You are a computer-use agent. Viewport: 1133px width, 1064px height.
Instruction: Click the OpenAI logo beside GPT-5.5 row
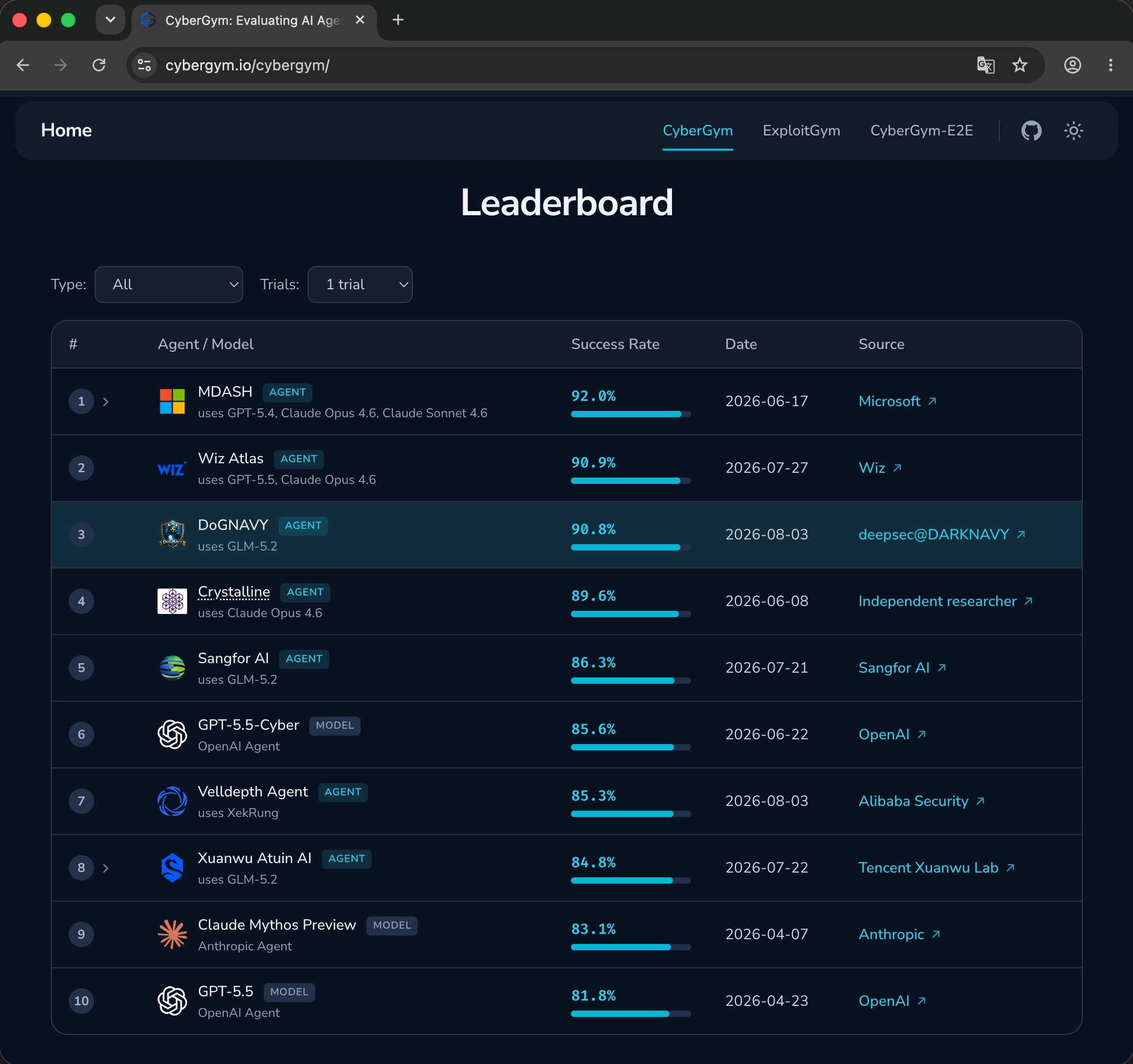(x=172, y=1001)
